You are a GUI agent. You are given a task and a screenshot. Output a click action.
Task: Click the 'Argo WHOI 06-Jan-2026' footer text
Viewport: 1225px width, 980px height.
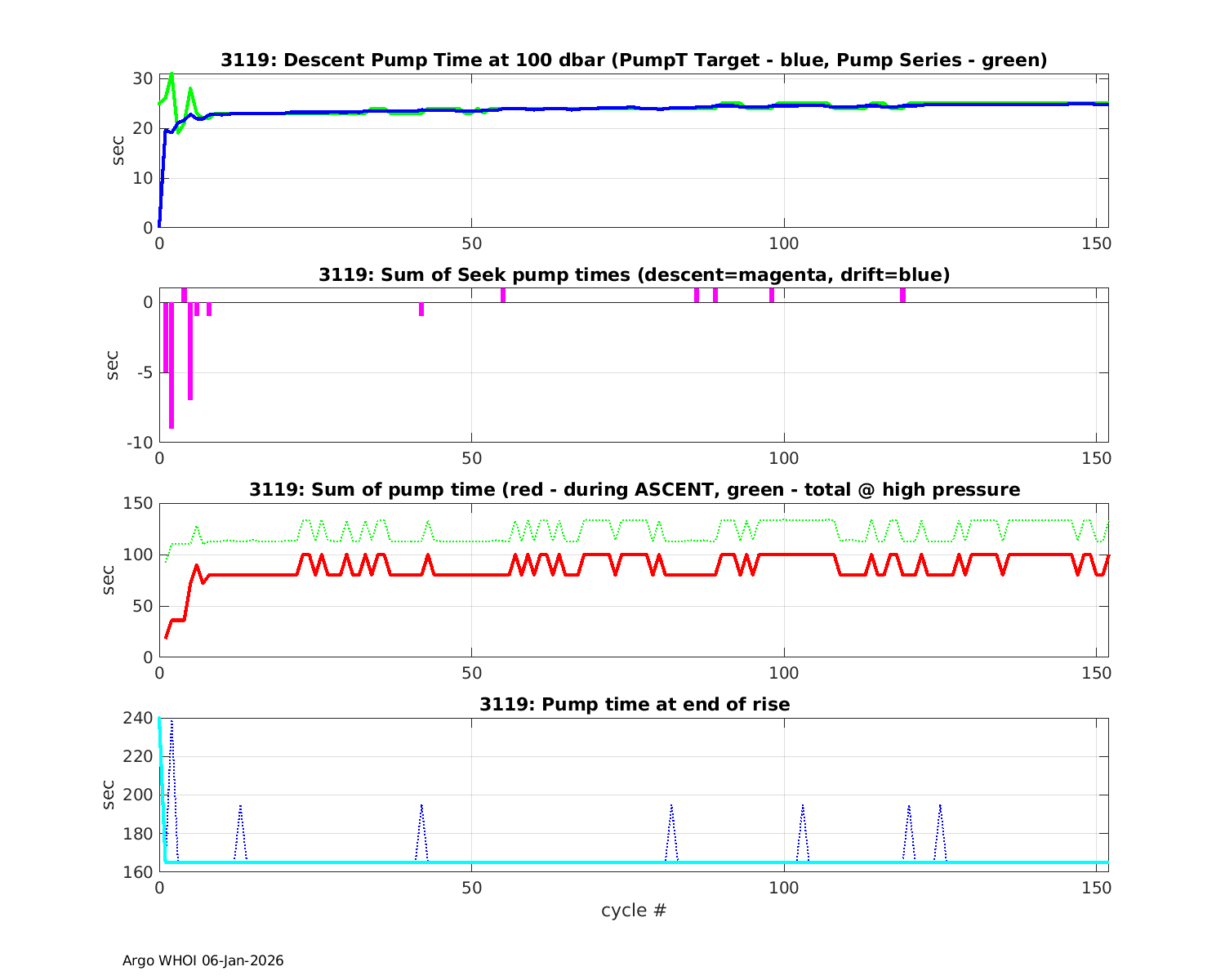[203, 960]
